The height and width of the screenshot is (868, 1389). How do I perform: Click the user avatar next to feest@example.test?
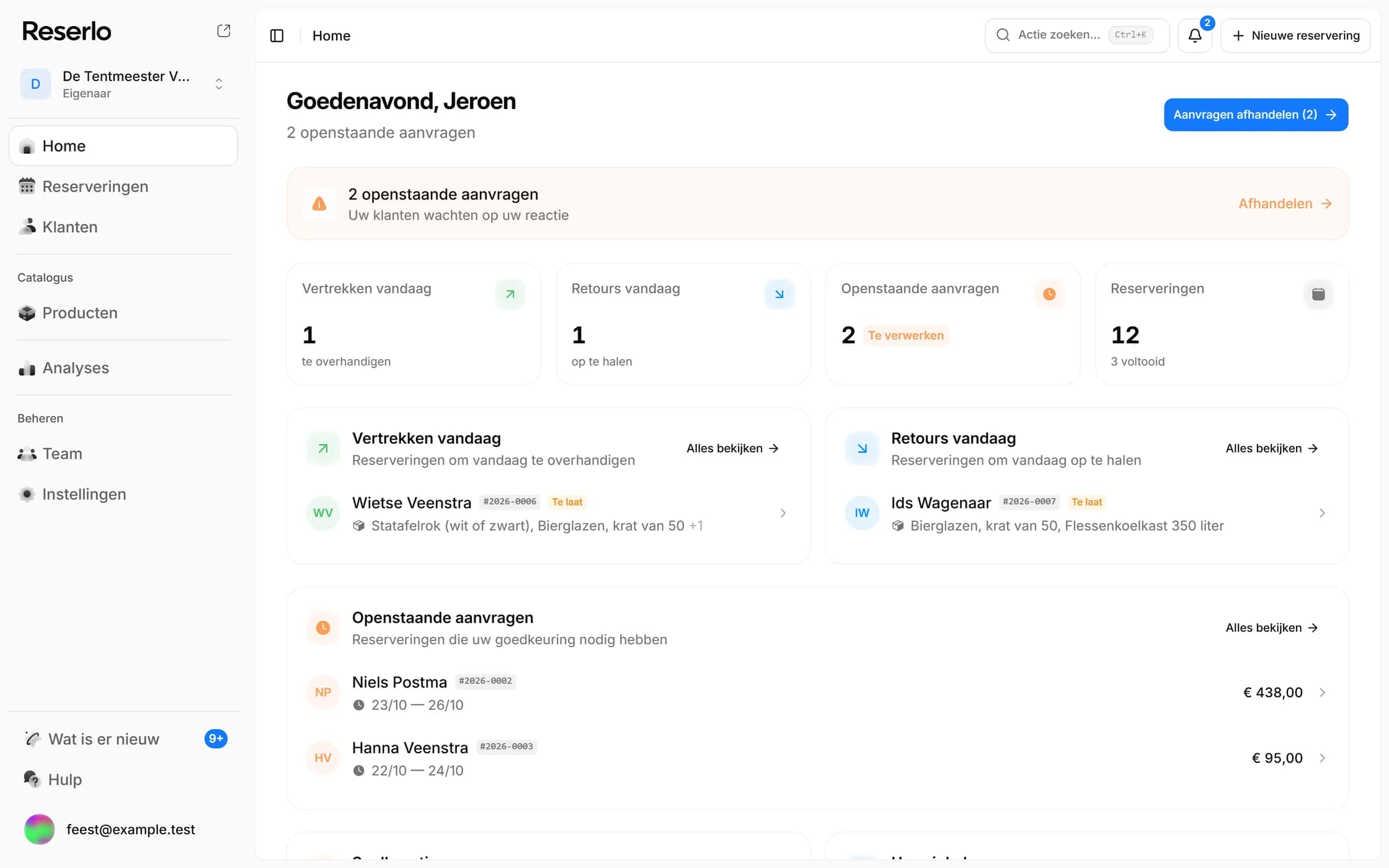point(39,830)
